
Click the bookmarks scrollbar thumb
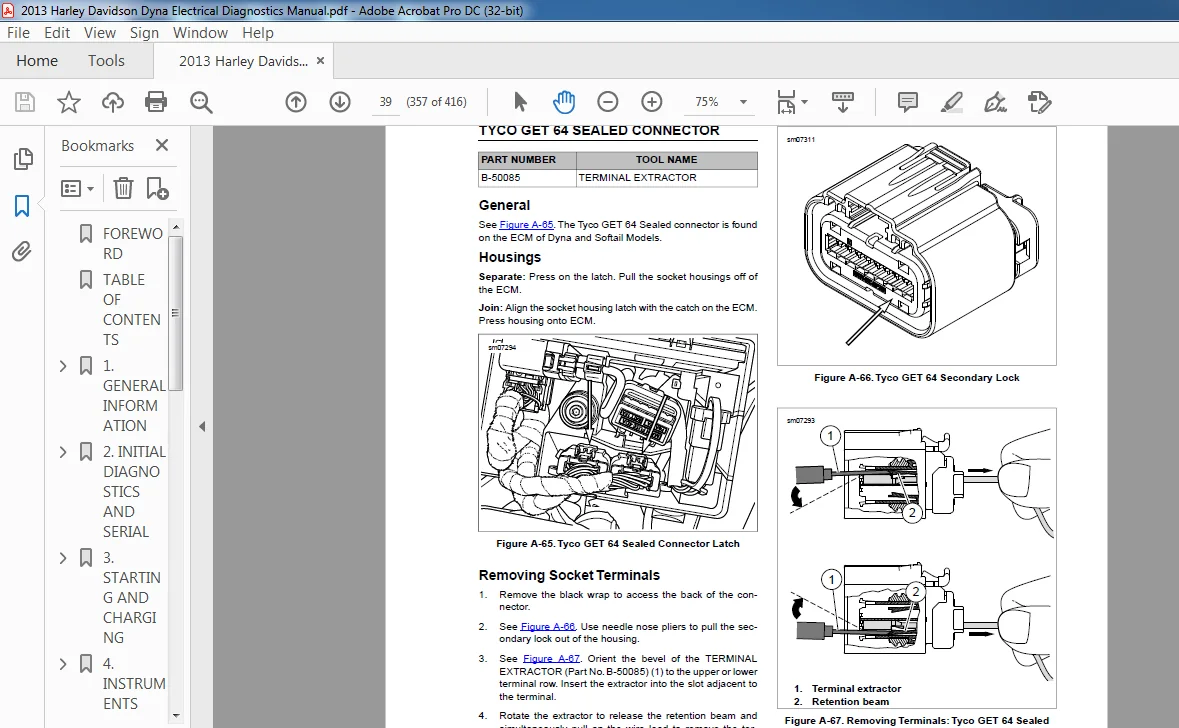point(176,313)
